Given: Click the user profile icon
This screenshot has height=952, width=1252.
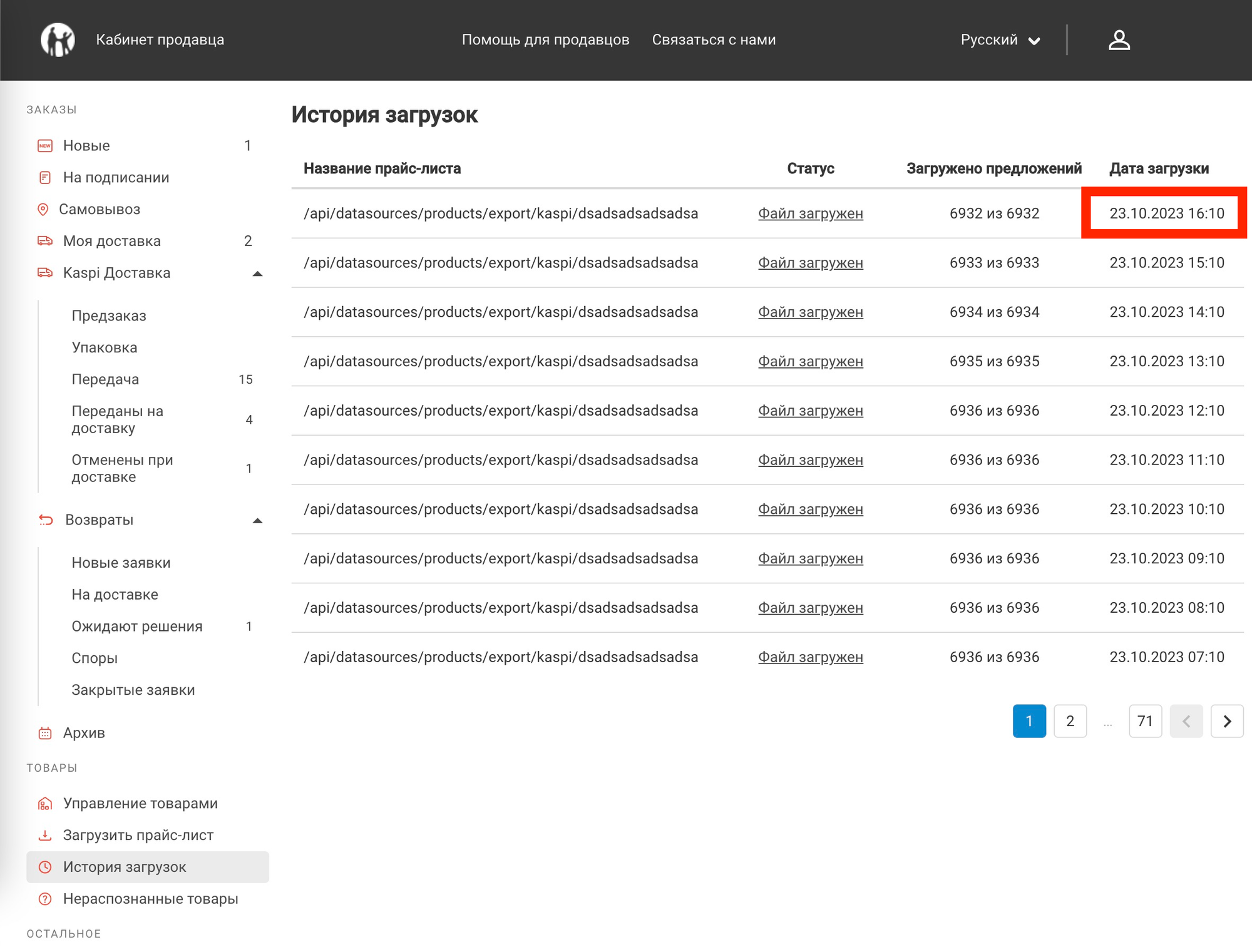Looking at the screenshot, I should pyautogui.click(x=1119, y=40).
